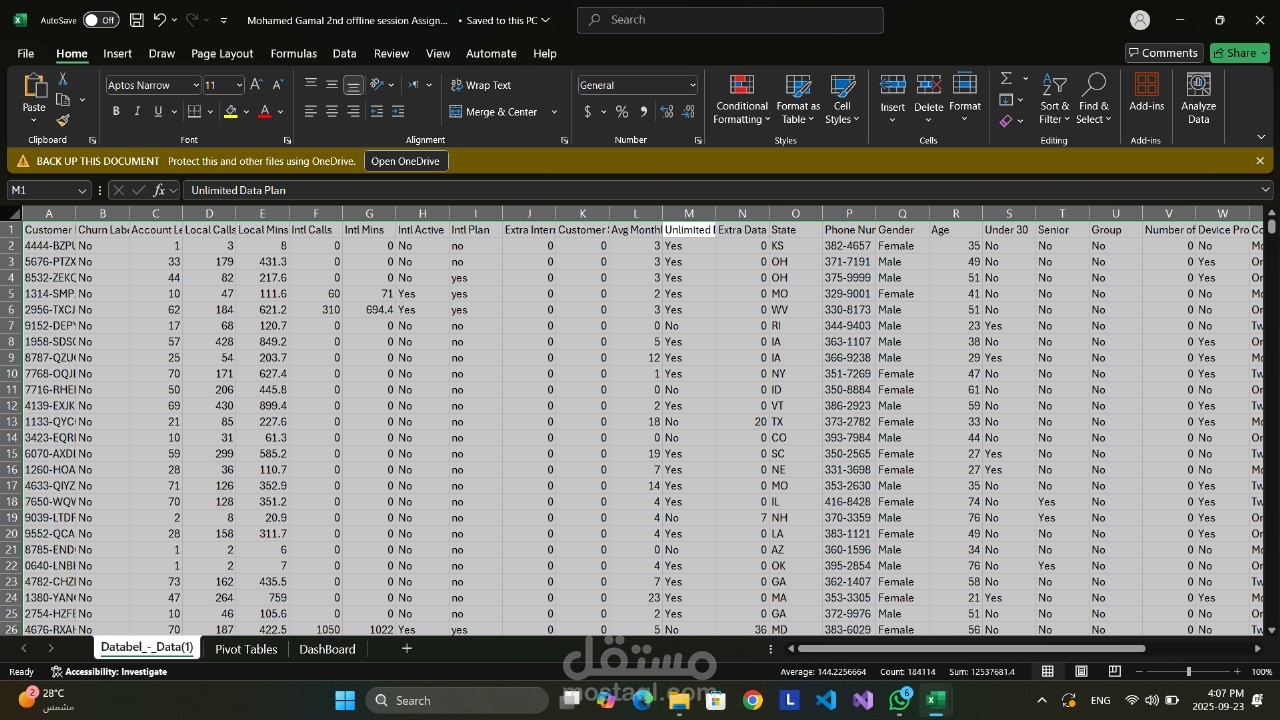Viewport: 1280px width, 720px height.
Task: Switch to Page Layout view in status bar
Action: [x=1081, y=672]
